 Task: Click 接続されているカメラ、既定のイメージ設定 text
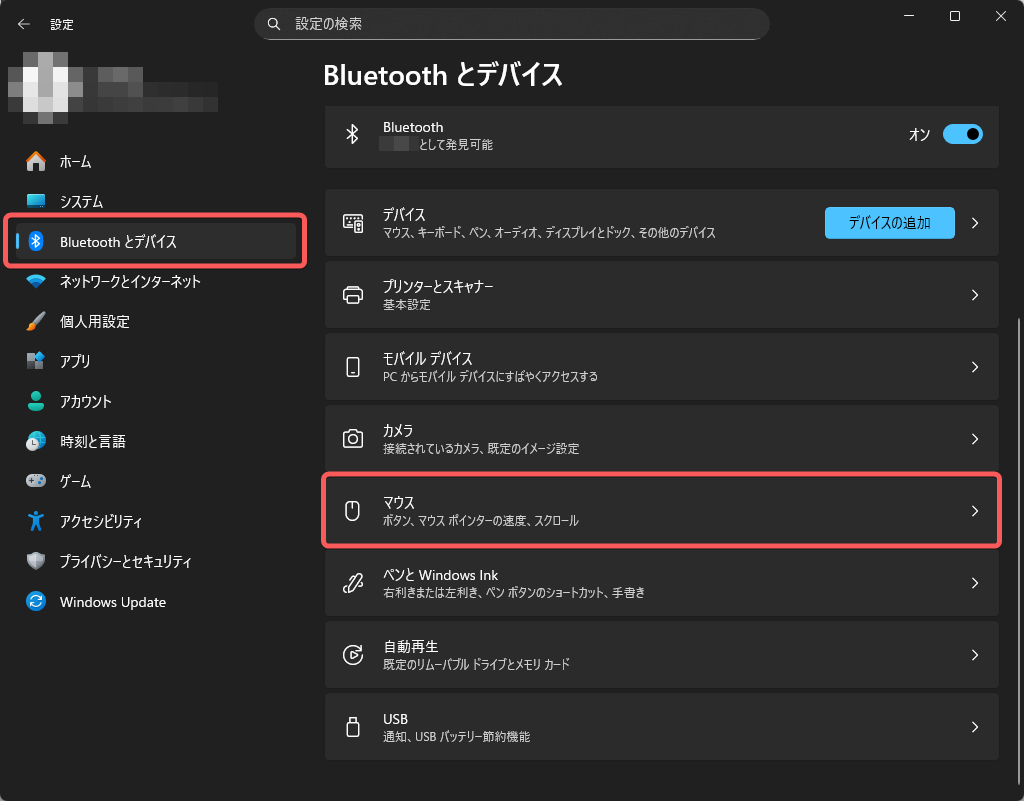point(481,448)
